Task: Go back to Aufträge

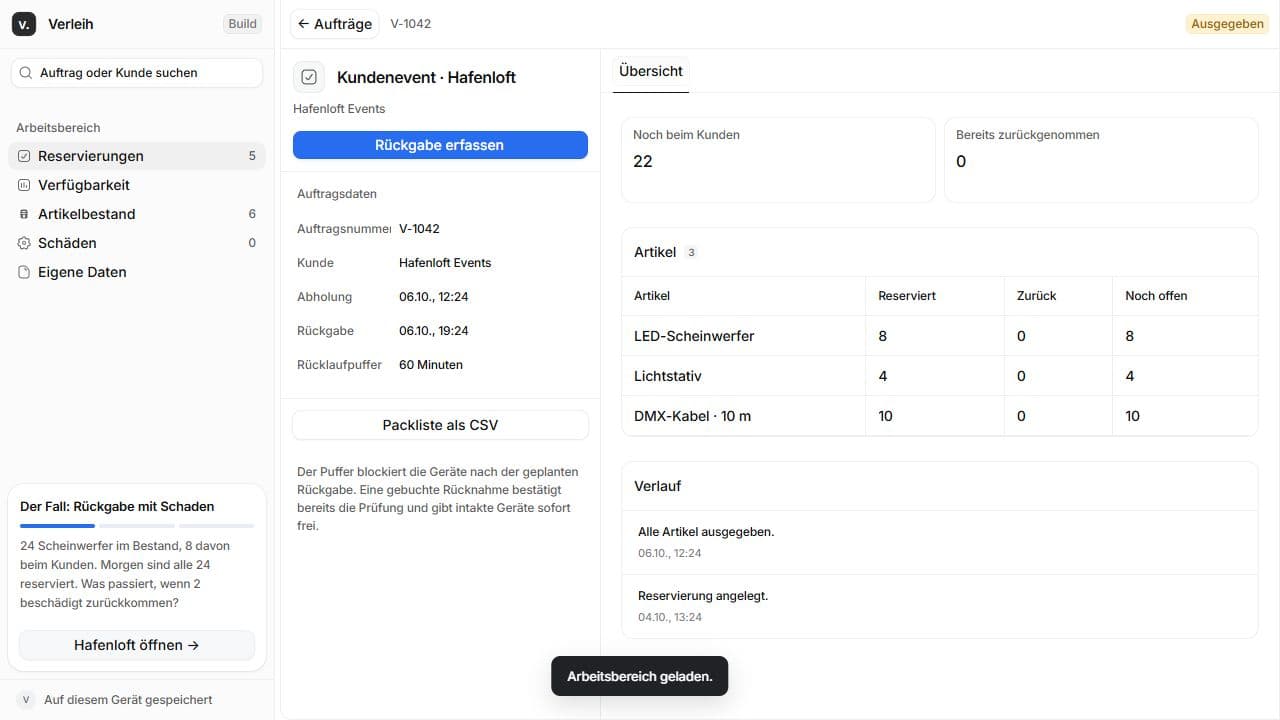Action: pyautogui.click(x=335, y=24)
